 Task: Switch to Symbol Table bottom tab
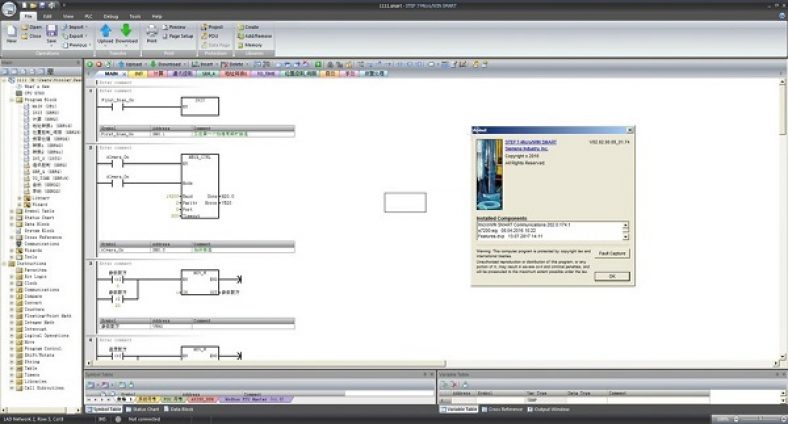click(104, 409)
